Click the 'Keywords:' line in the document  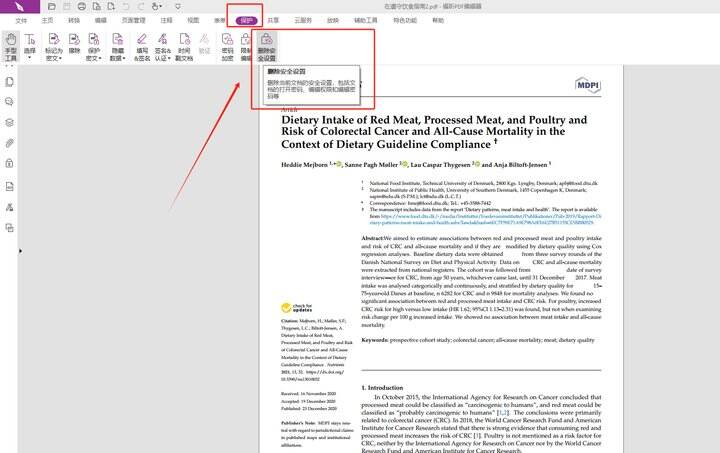pyautogui.click(x=478, y=340)
